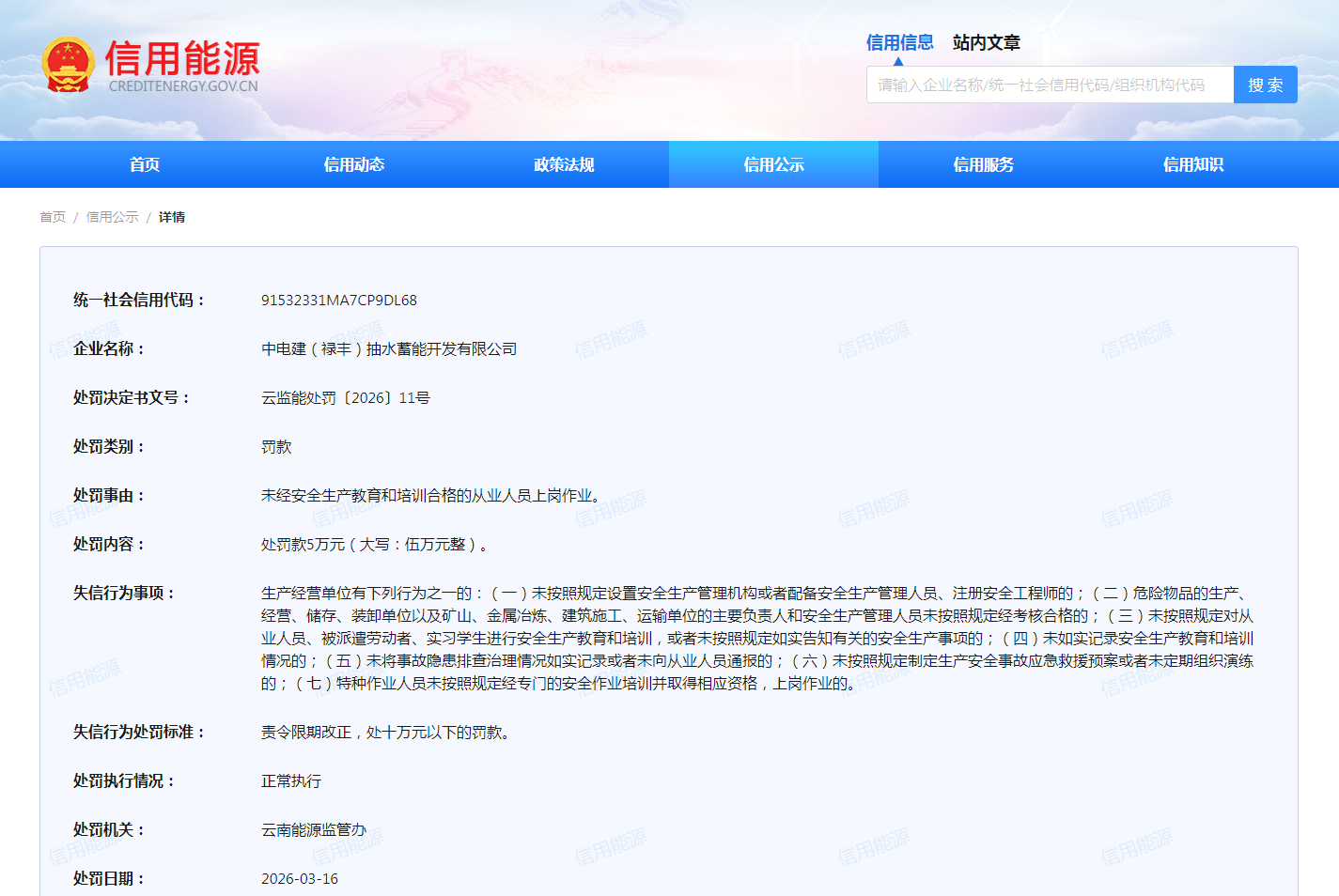Go to 信用动态 in navigation bar
1339x896 pixels.
coord(354,164)
